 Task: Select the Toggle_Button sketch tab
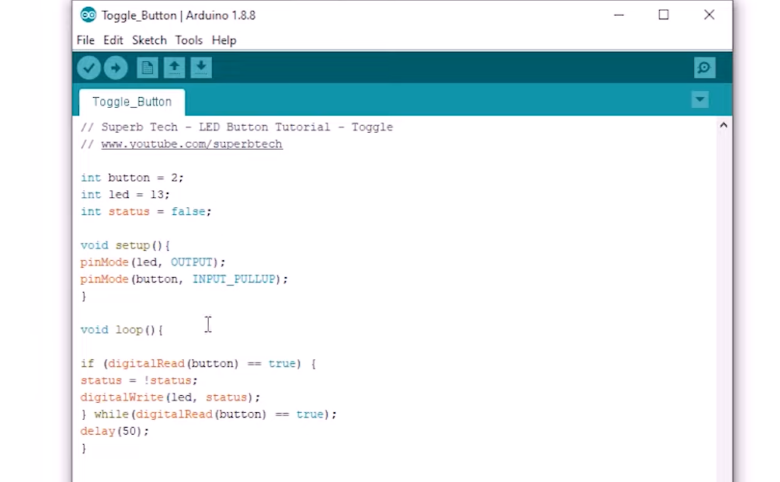pyautogui.click(x=132, y=102)
